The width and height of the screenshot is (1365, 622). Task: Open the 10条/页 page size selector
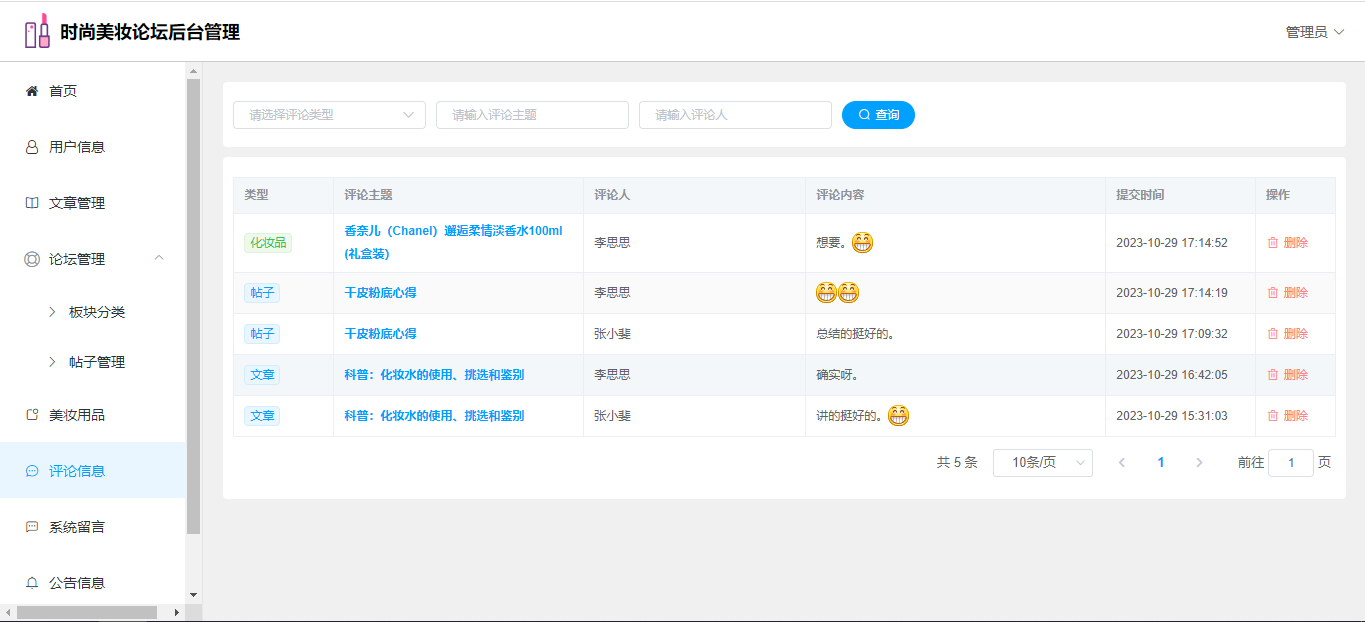(1042, 463)
